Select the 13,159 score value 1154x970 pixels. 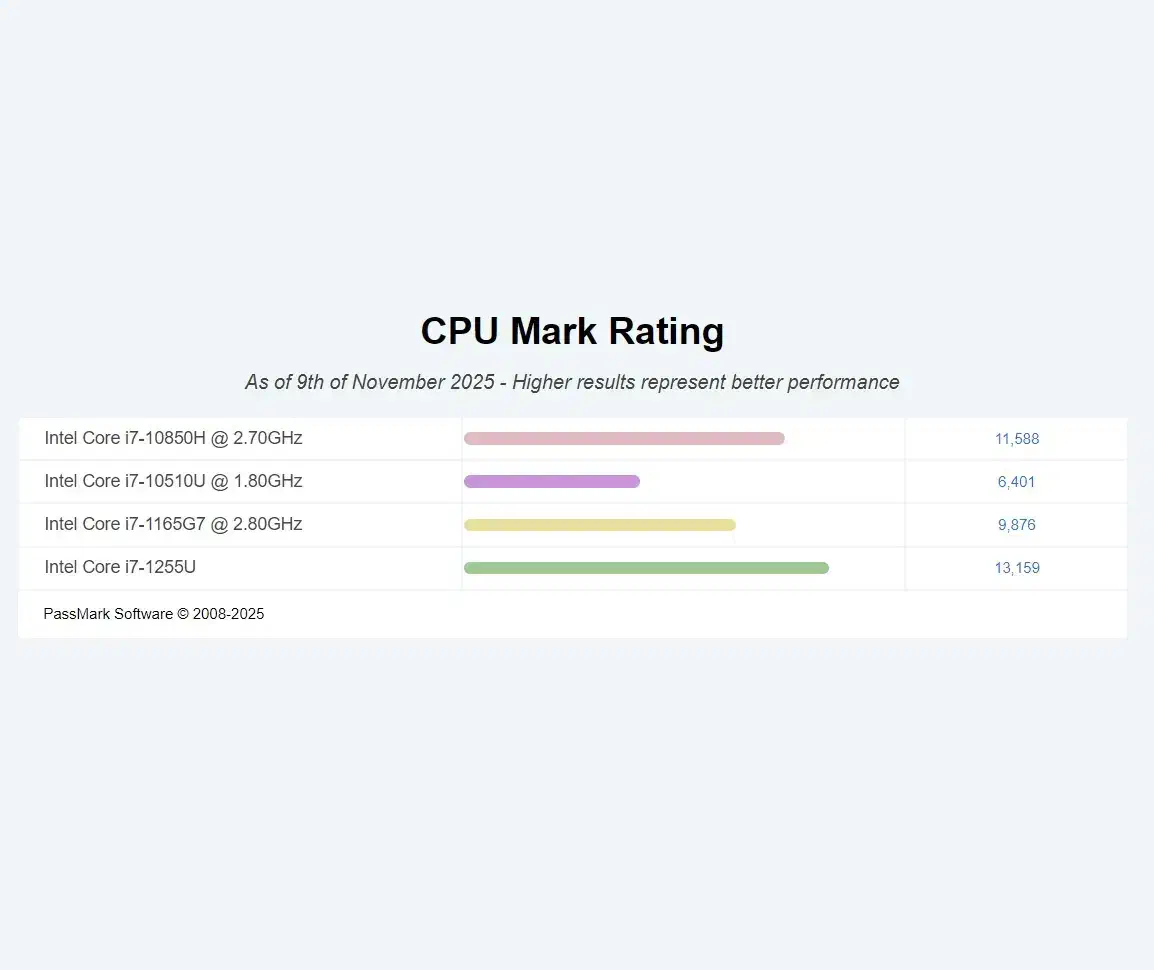pos(1017,568)
